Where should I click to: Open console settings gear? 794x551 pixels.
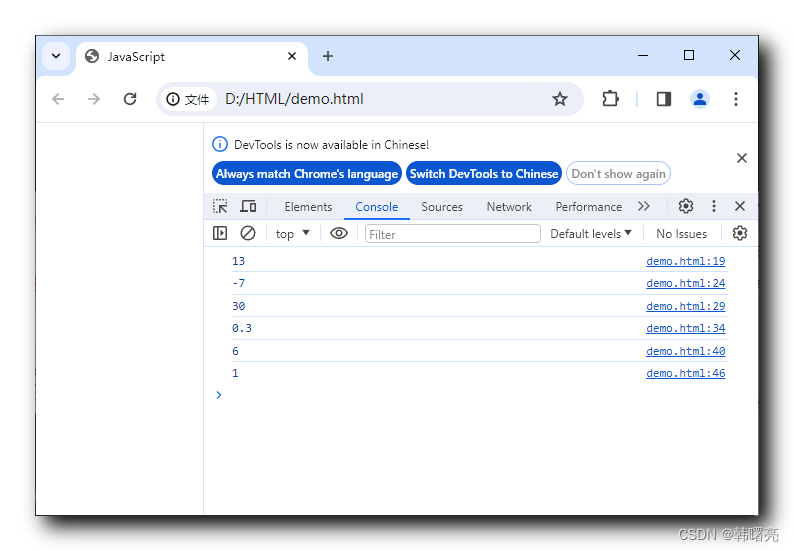click(739, 233)
